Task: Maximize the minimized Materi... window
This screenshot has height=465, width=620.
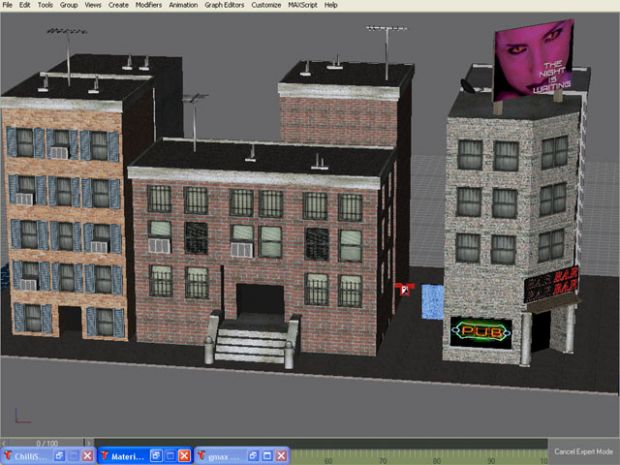Action: [170, 456]
